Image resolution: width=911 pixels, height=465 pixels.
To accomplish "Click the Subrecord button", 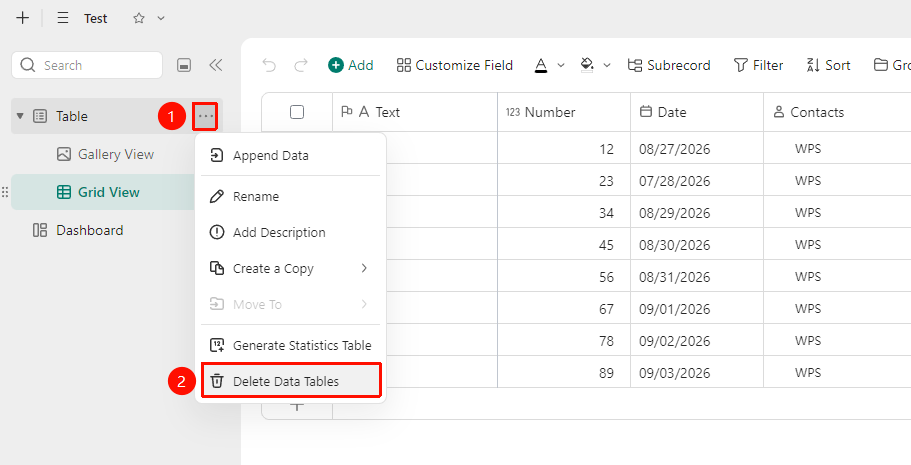I will pos(669,65).
